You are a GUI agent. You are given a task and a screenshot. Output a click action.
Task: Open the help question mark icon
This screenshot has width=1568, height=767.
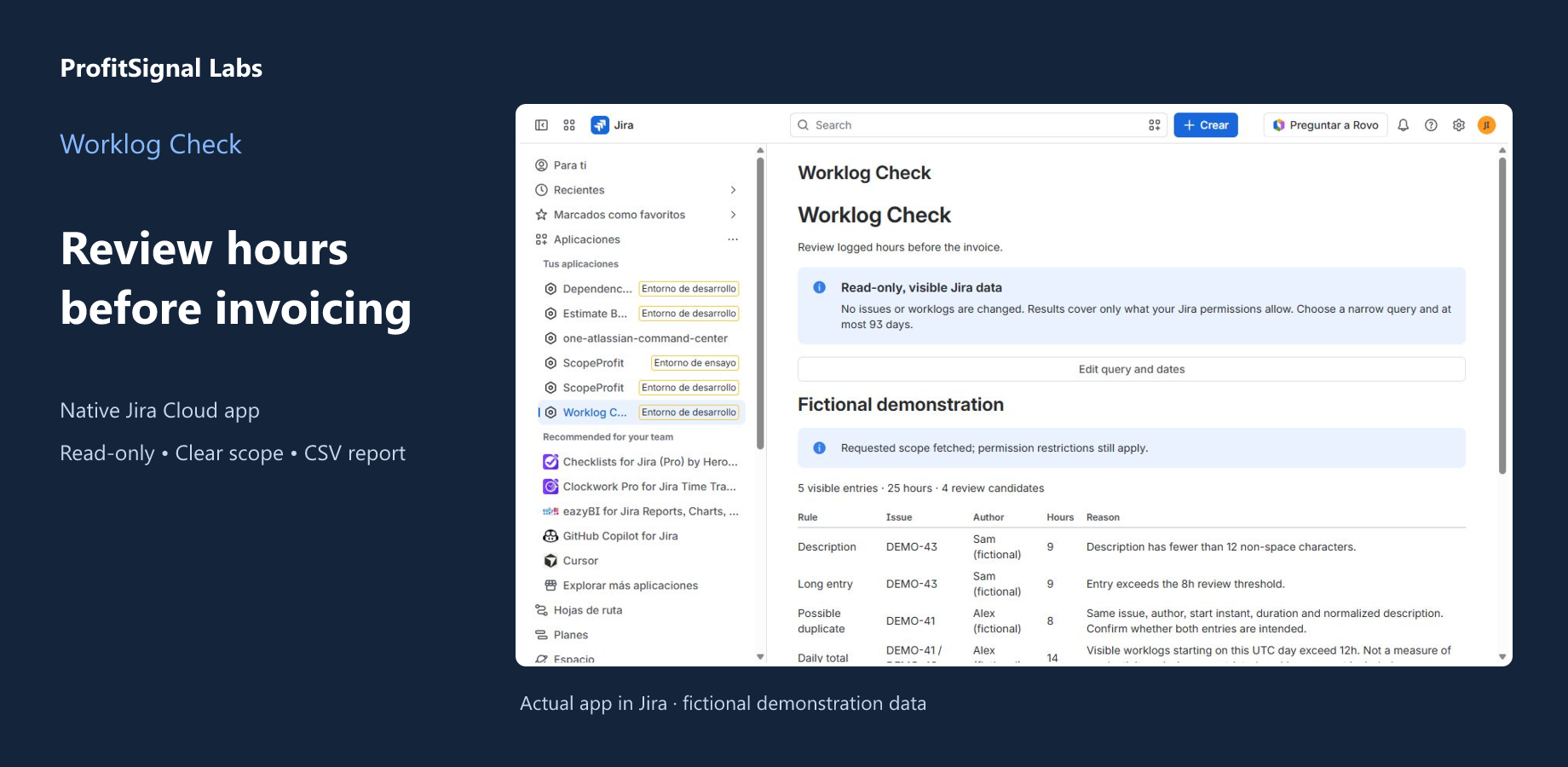pos(1432,125)
